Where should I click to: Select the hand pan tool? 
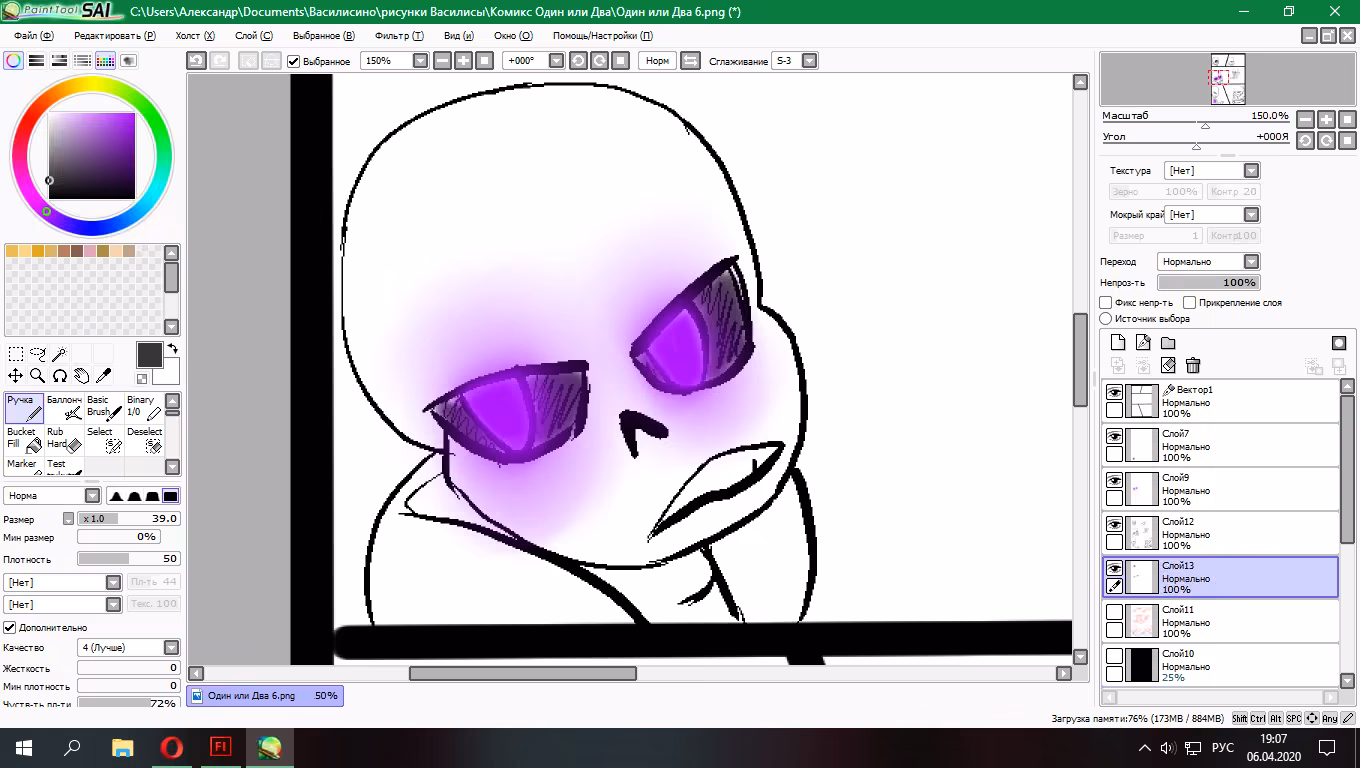coord(81,376)
